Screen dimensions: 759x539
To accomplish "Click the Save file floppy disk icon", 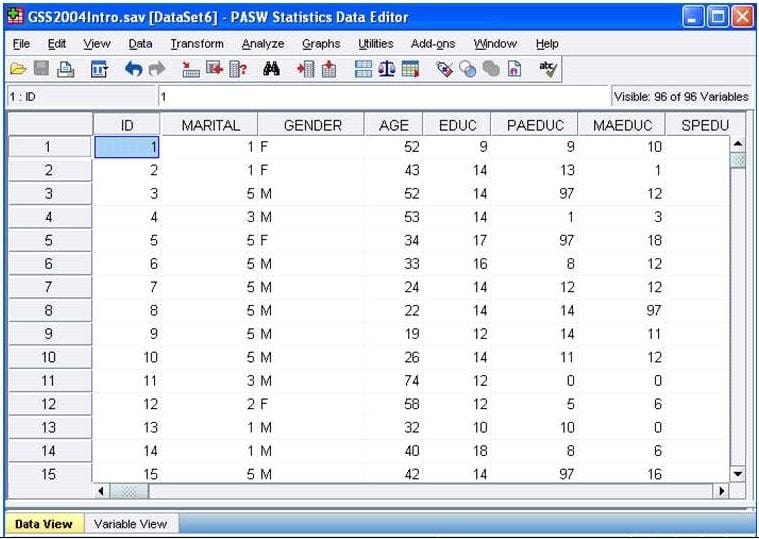I will pos(42,69).
